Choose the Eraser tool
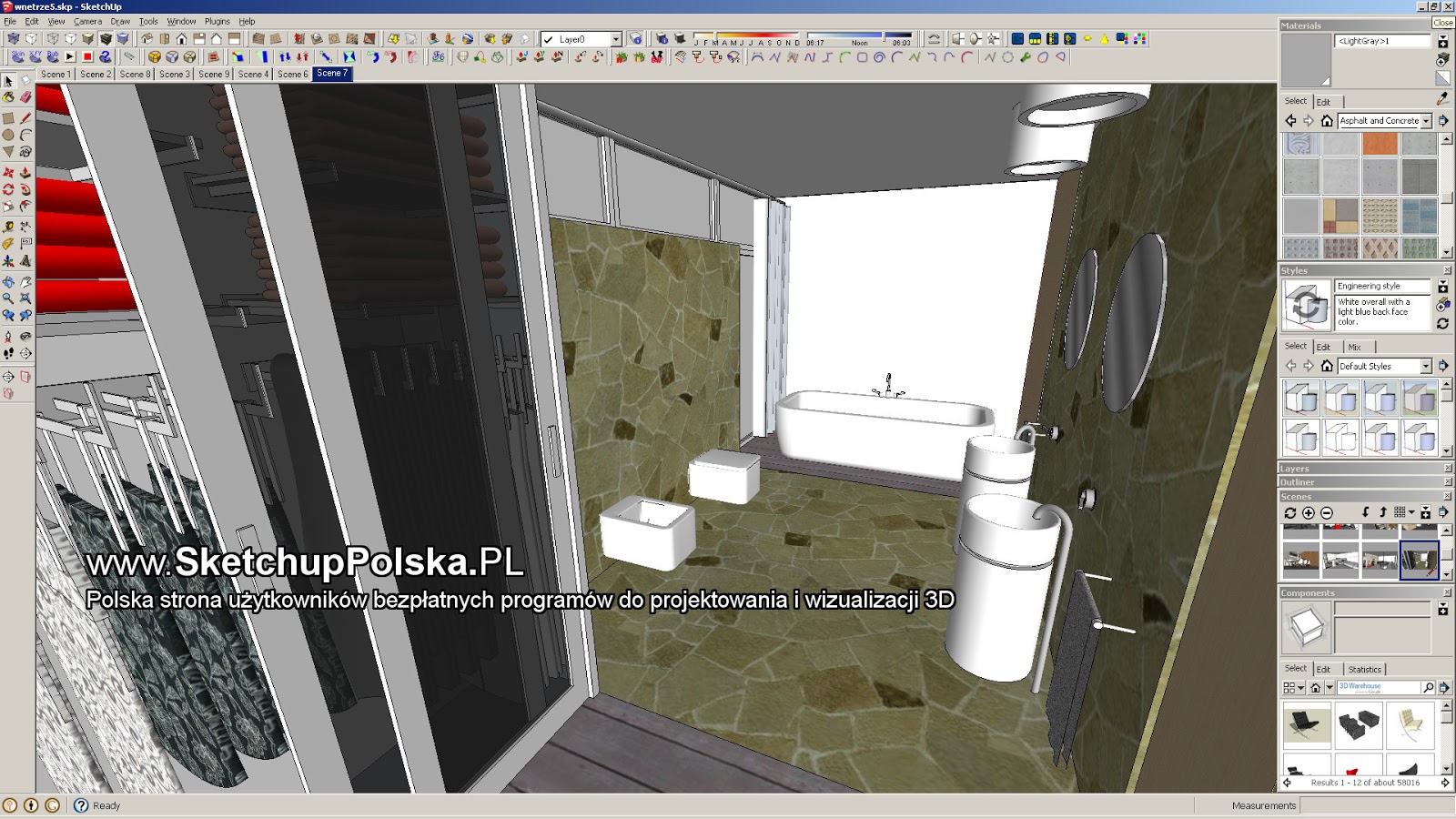Viewport: 1456px width, 819px height. click(x=25, y=97)
